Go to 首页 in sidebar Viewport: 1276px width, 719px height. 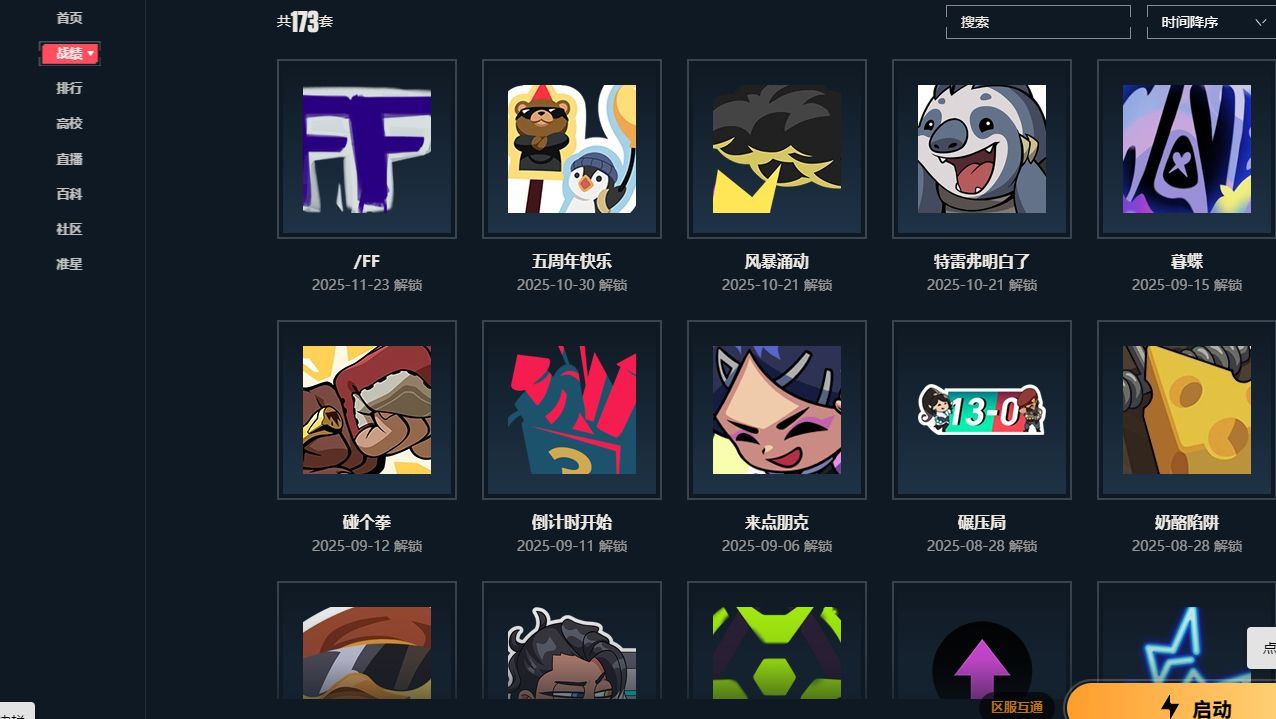pos(69,18)
